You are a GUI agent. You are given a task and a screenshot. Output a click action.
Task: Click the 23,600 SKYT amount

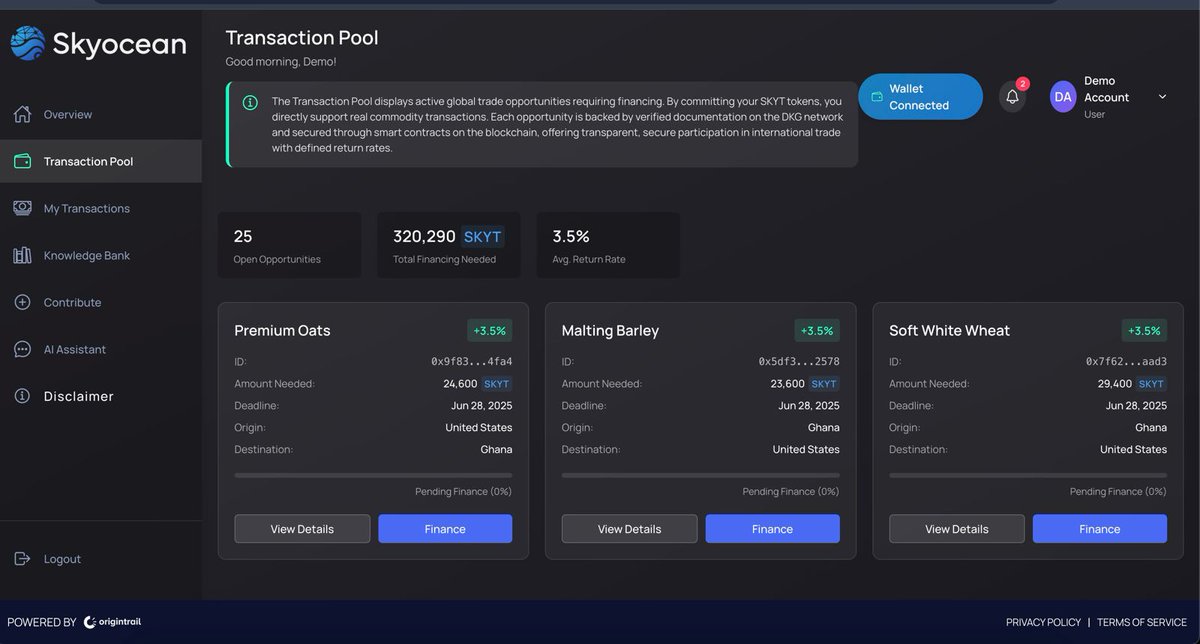805,383
